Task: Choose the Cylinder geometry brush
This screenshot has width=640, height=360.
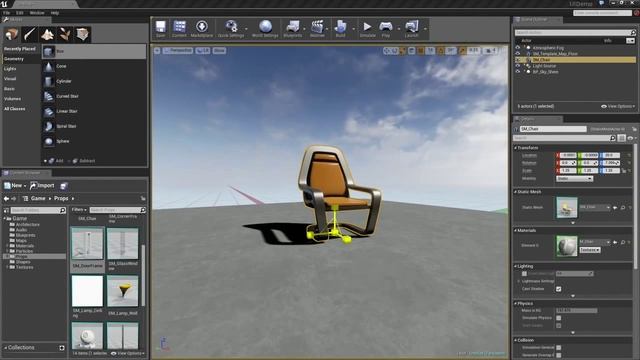Action: (x=94, y=81)
